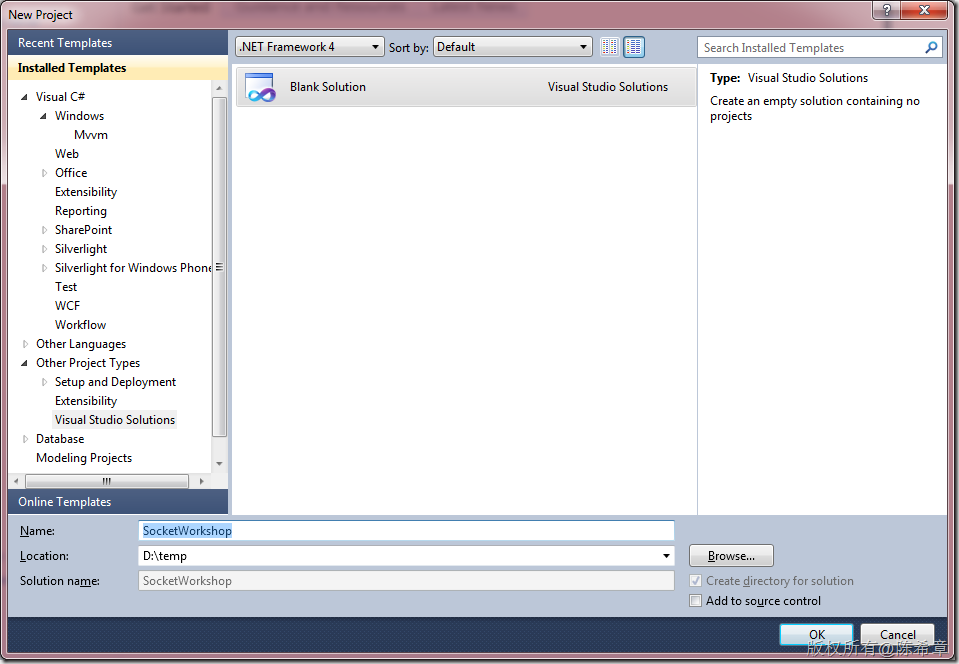Screen dimensions: 959x664
Task: Expand the Office tree node
Action: tap(44, 173)
